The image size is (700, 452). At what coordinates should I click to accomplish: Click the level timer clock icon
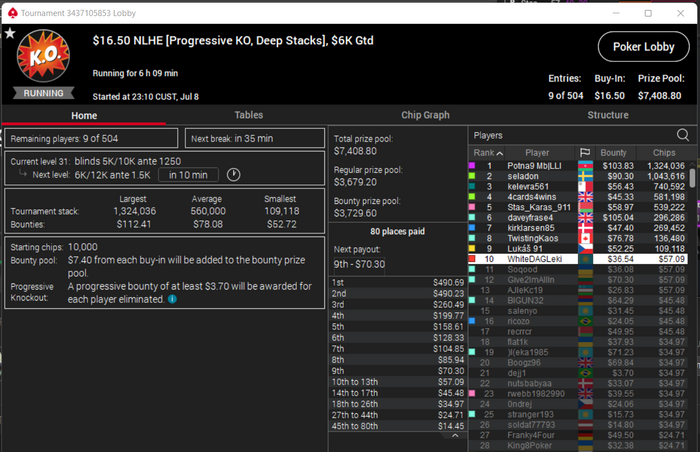pos(233,175)
